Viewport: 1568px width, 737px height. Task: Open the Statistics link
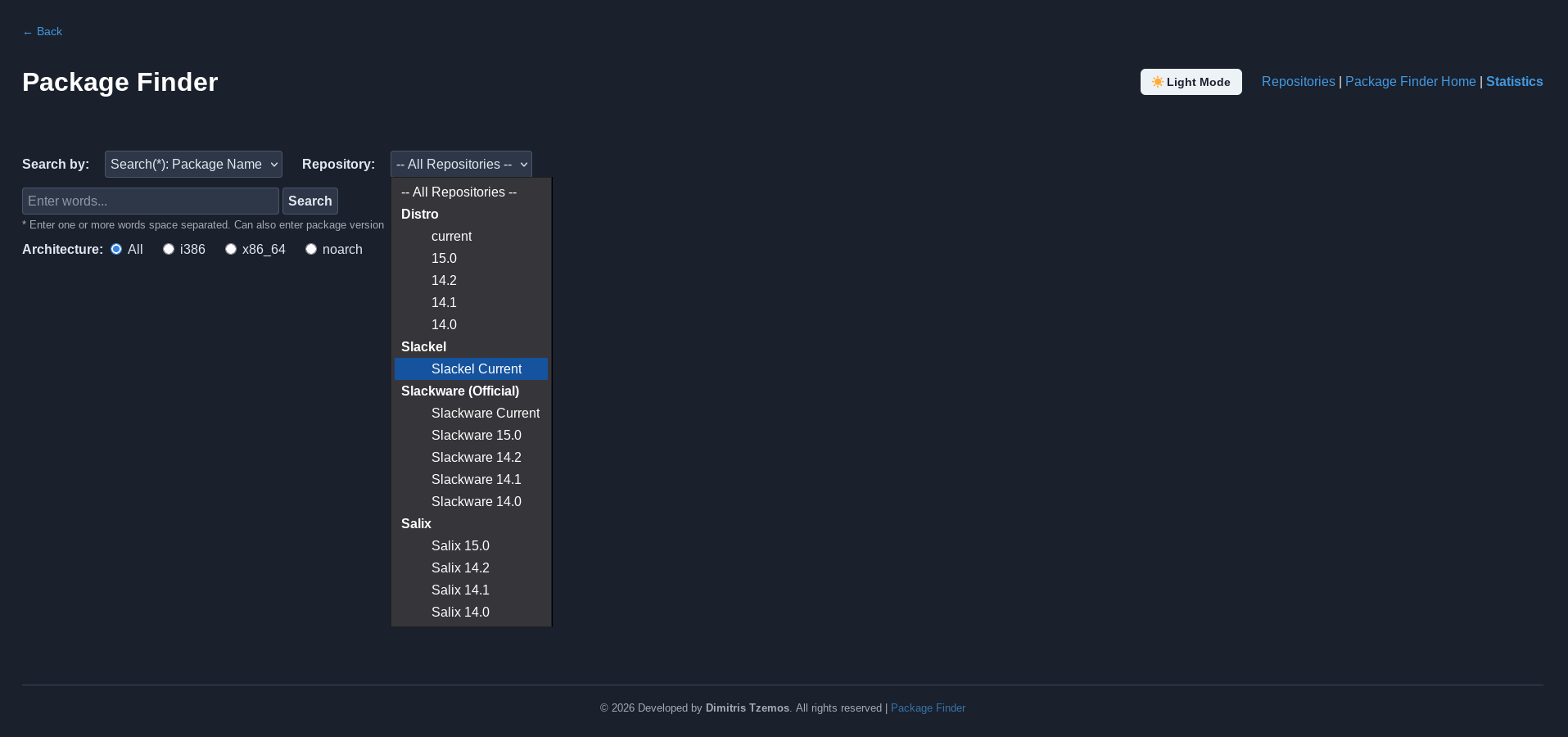pyautogui.click(x=1514, y=82)
